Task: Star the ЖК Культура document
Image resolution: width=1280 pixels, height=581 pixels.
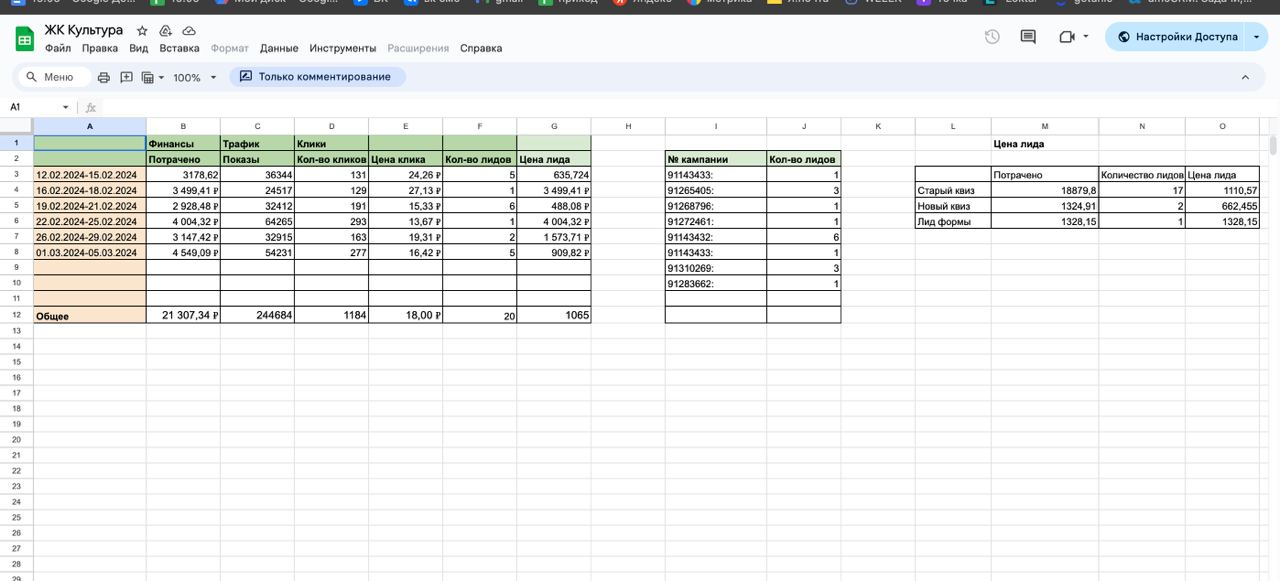Action: (142, 31)
